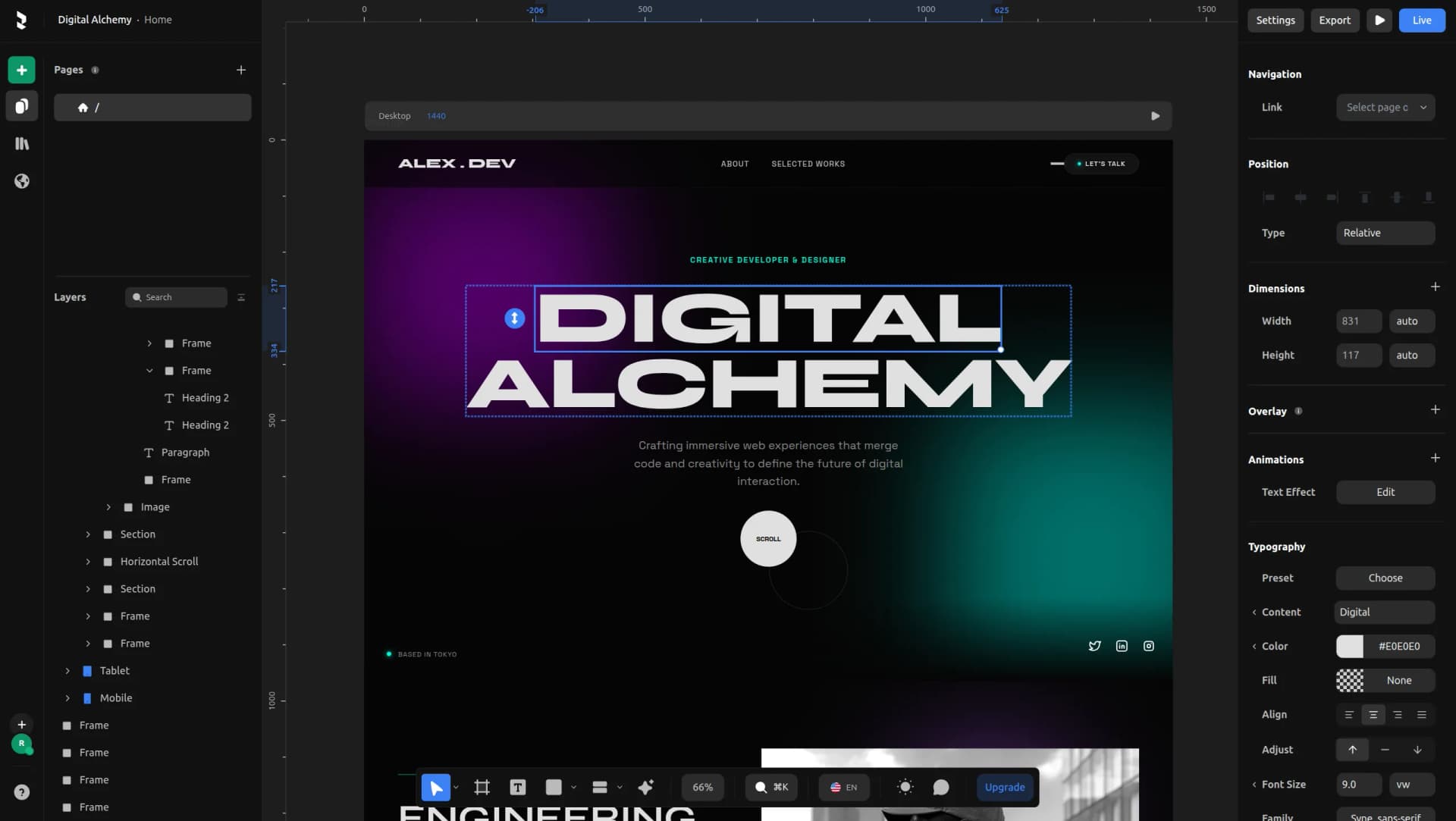Select the Text tool in the bottom toolbar
The width and height of the screenshot is (1456, 821).
click(x=518, y=787)
